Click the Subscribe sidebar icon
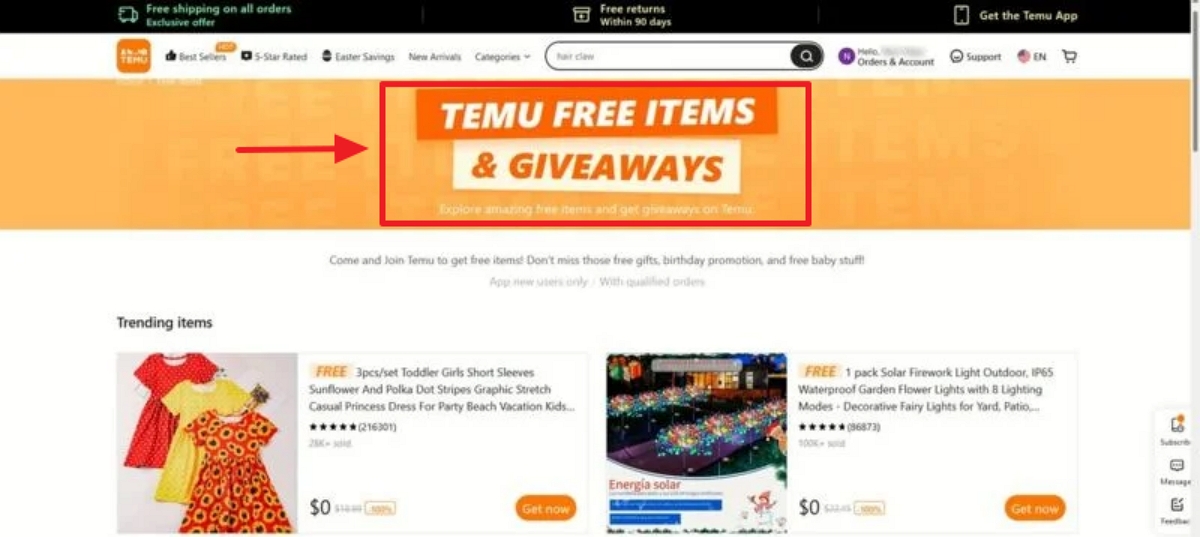 point(1176,425)
